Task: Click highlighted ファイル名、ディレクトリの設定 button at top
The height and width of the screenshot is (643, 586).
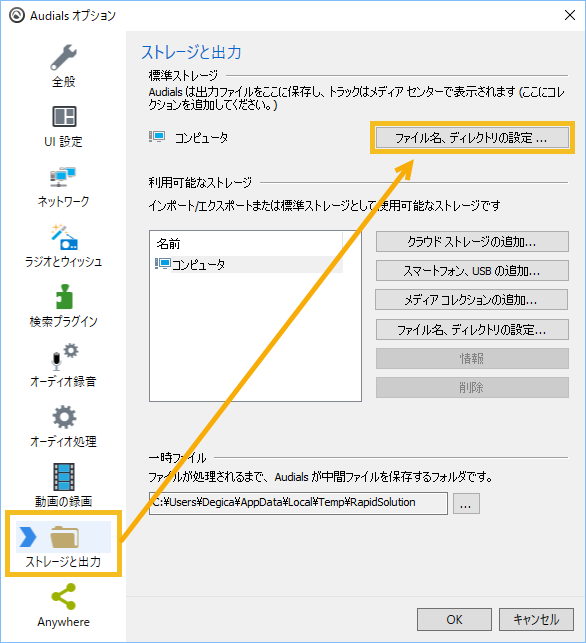Action: tap(472, 138)
